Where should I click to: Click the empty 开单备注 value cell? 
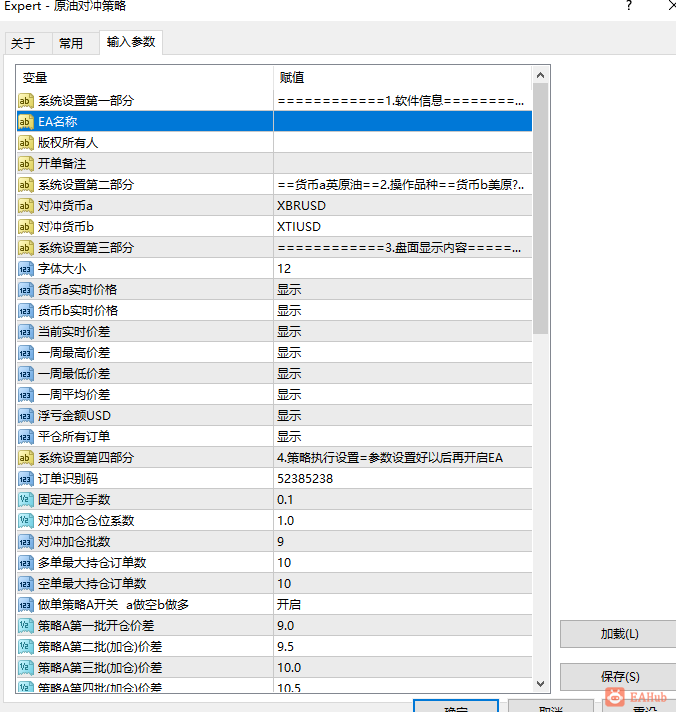tap(403, 163)
